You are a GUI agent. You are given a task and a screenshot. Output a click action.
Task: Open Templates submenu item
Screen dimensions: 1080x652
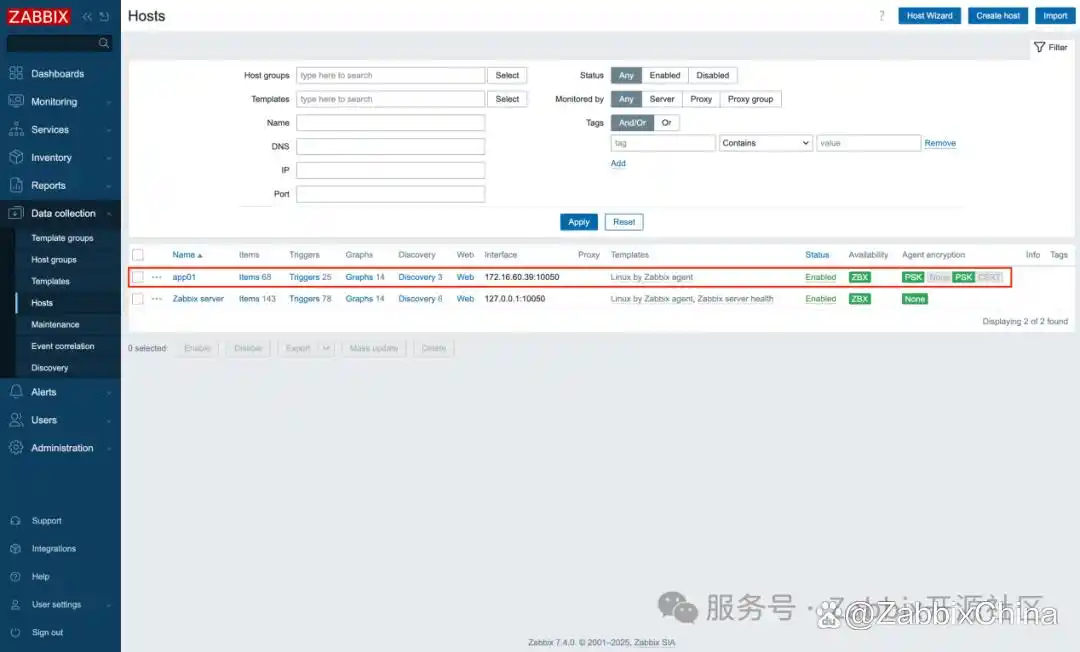[x=50, y=282]
